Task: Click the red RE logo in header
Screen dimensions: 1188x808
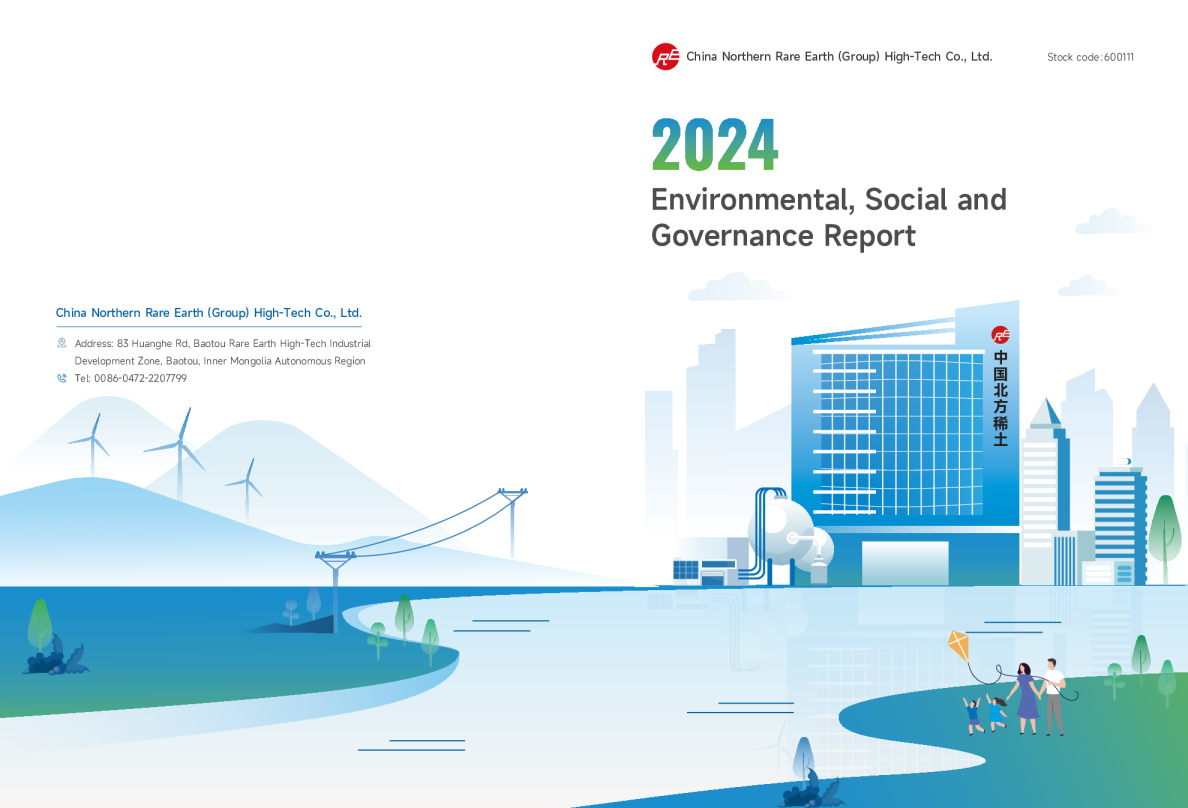Action: pyautogui.click(x=665, y=57)
